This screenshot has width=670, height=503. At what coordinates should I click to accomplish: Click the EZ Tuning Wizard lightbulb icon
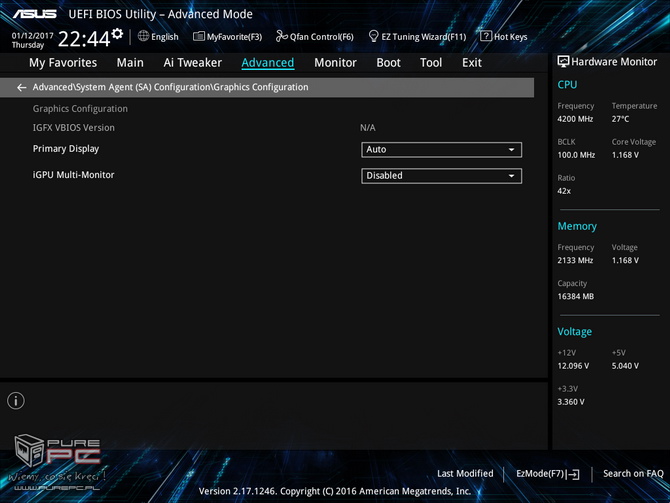click(373, 36)
